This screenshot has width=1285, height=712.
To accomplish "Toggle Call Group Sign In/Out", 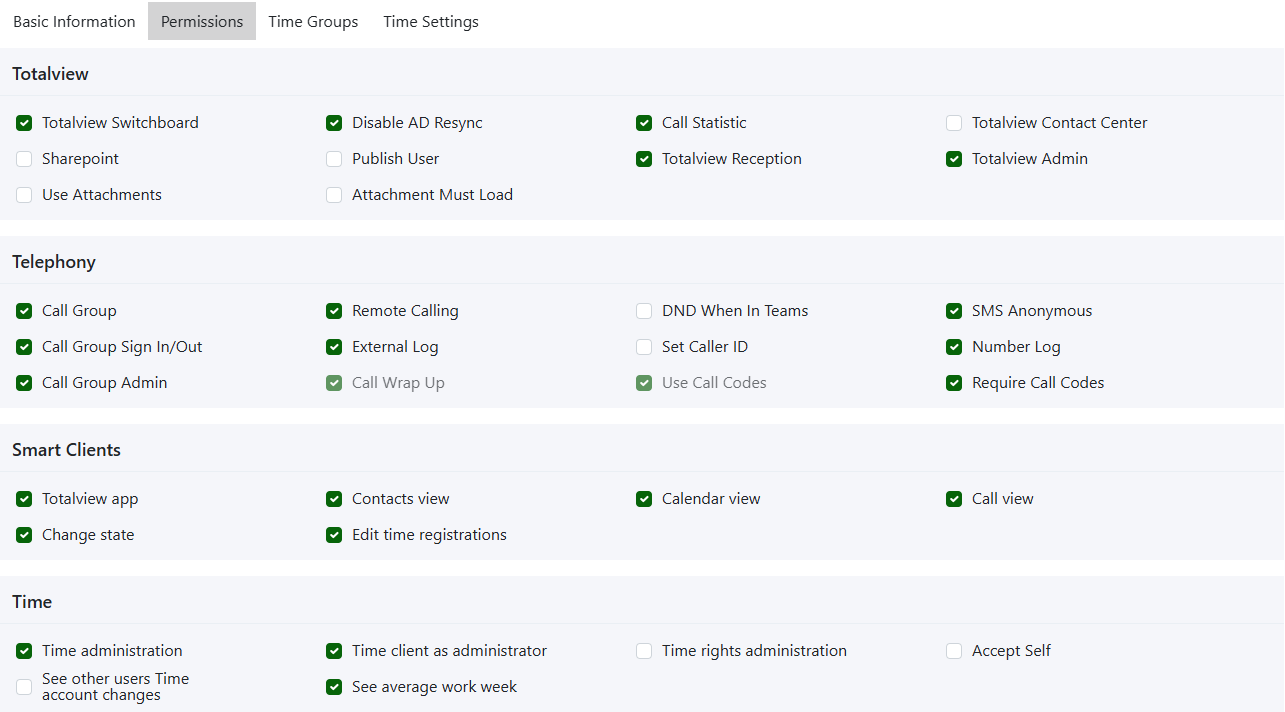I will [x=24, y=347].
